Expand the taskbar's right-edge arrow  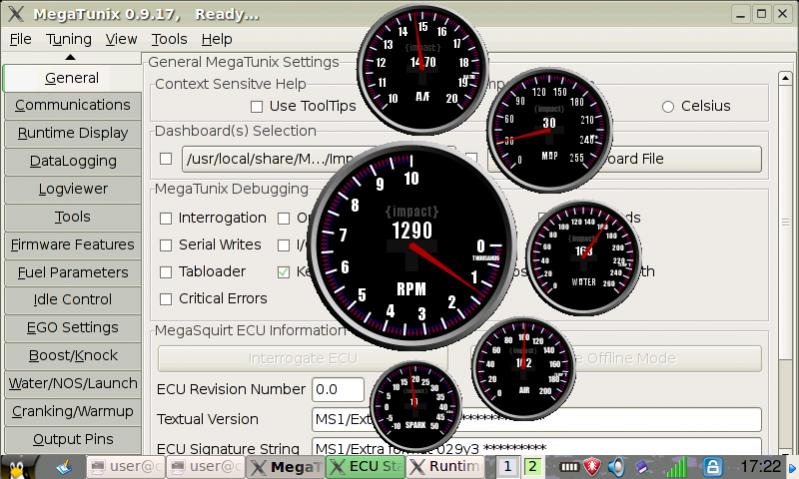pos(792,467)
